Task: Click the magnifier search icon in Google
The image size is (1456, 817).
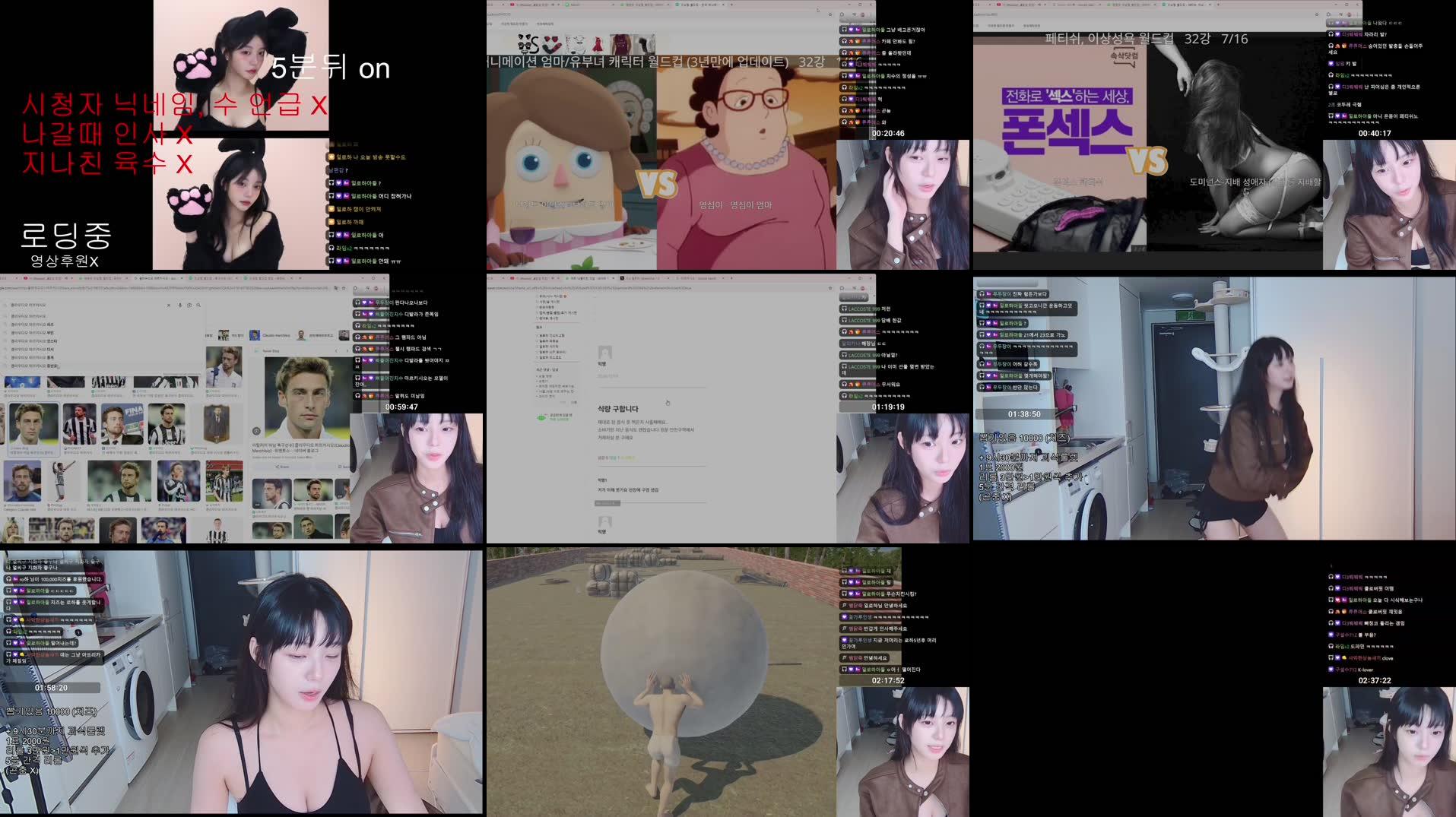Action: (x=199, y=306)
